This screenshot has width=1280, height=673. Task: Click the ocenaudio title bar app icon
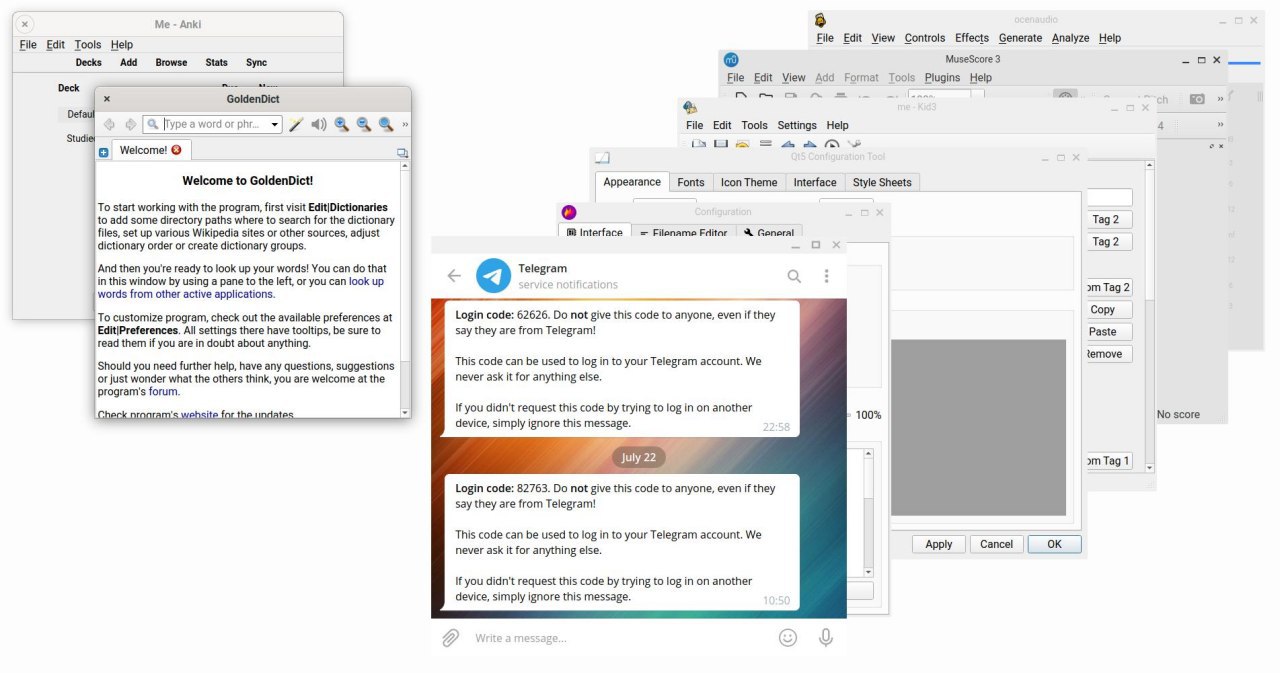click(x=821, y=19)
